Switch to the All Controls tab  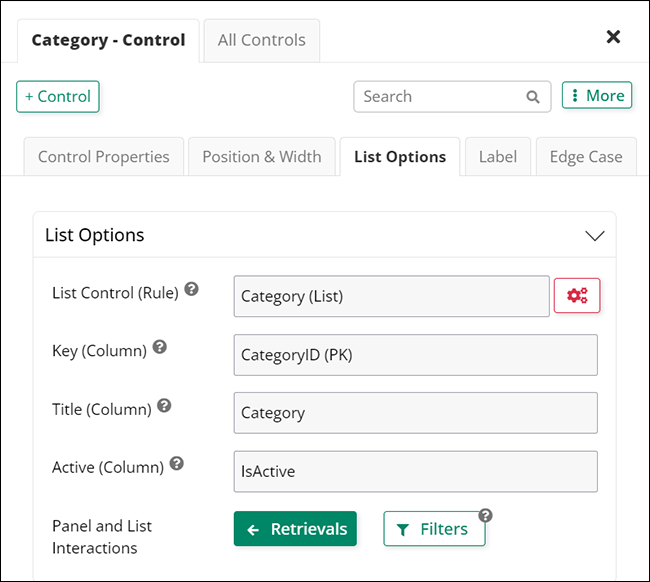tap(262, 41)
